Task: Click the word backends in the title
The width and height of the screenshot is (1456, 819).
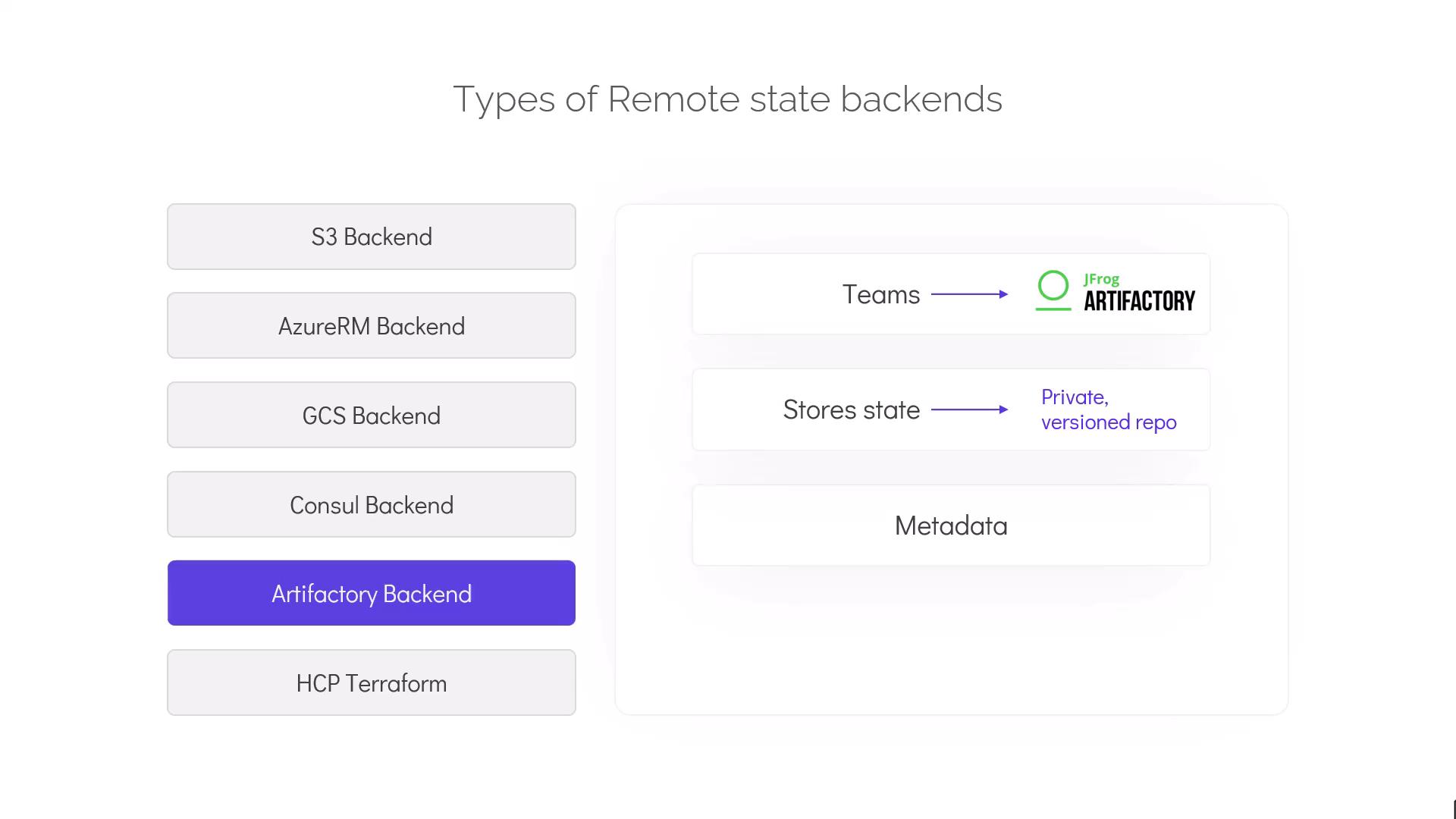Action: (x=921, y=99)
